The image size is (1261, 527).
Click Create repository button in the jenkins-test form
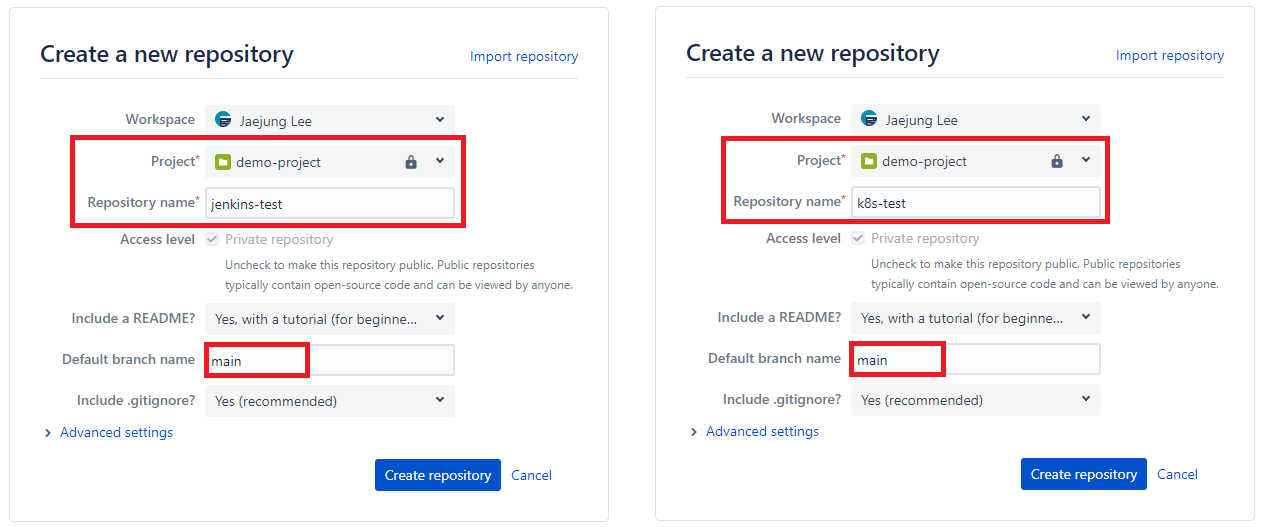(x=438, y=475)
